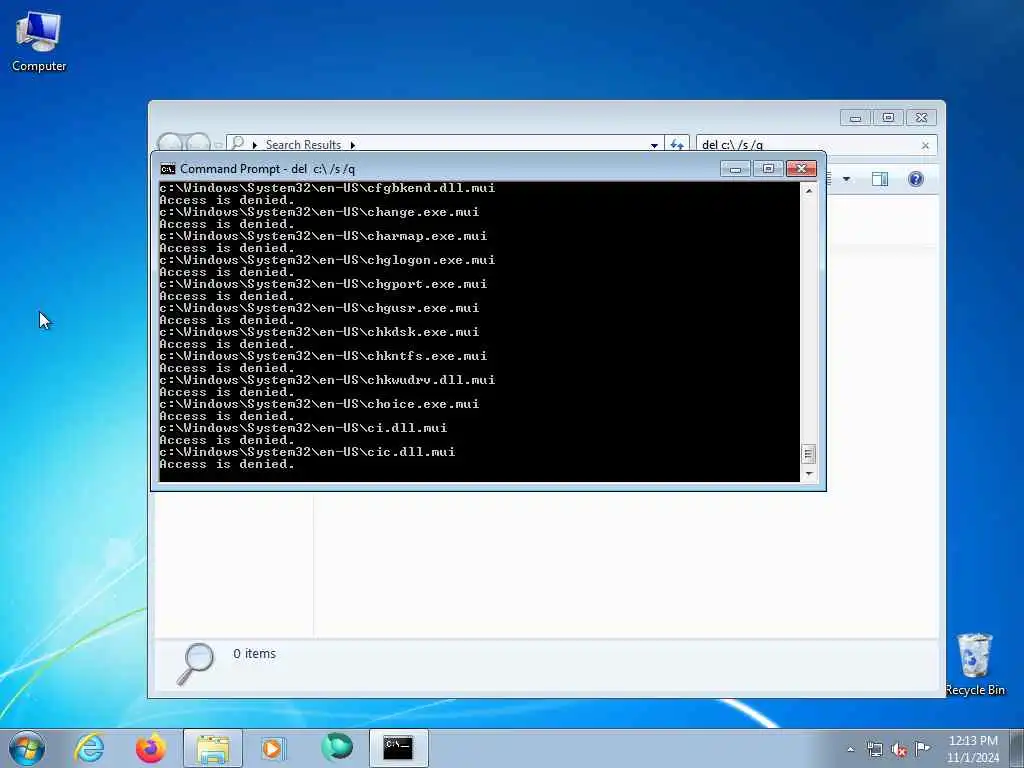
Task: Select the Command Prompt taskbar button
Action: click(398, 748)
